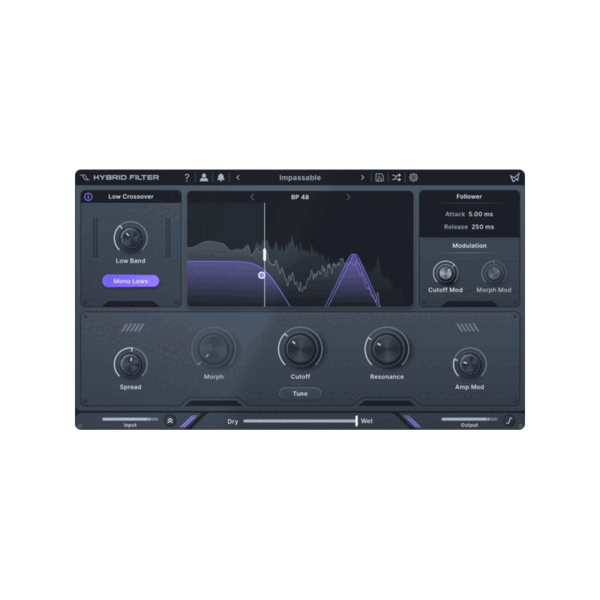The image size is (600, 600).
Task: Click the crossover line handle in display
Action: pos(264,254)
